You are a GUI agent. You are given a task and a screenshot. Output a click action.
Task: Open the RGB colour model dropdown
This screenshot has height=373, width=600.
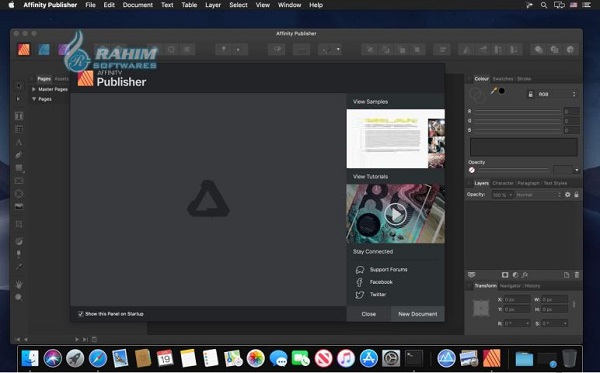(557, 94)
